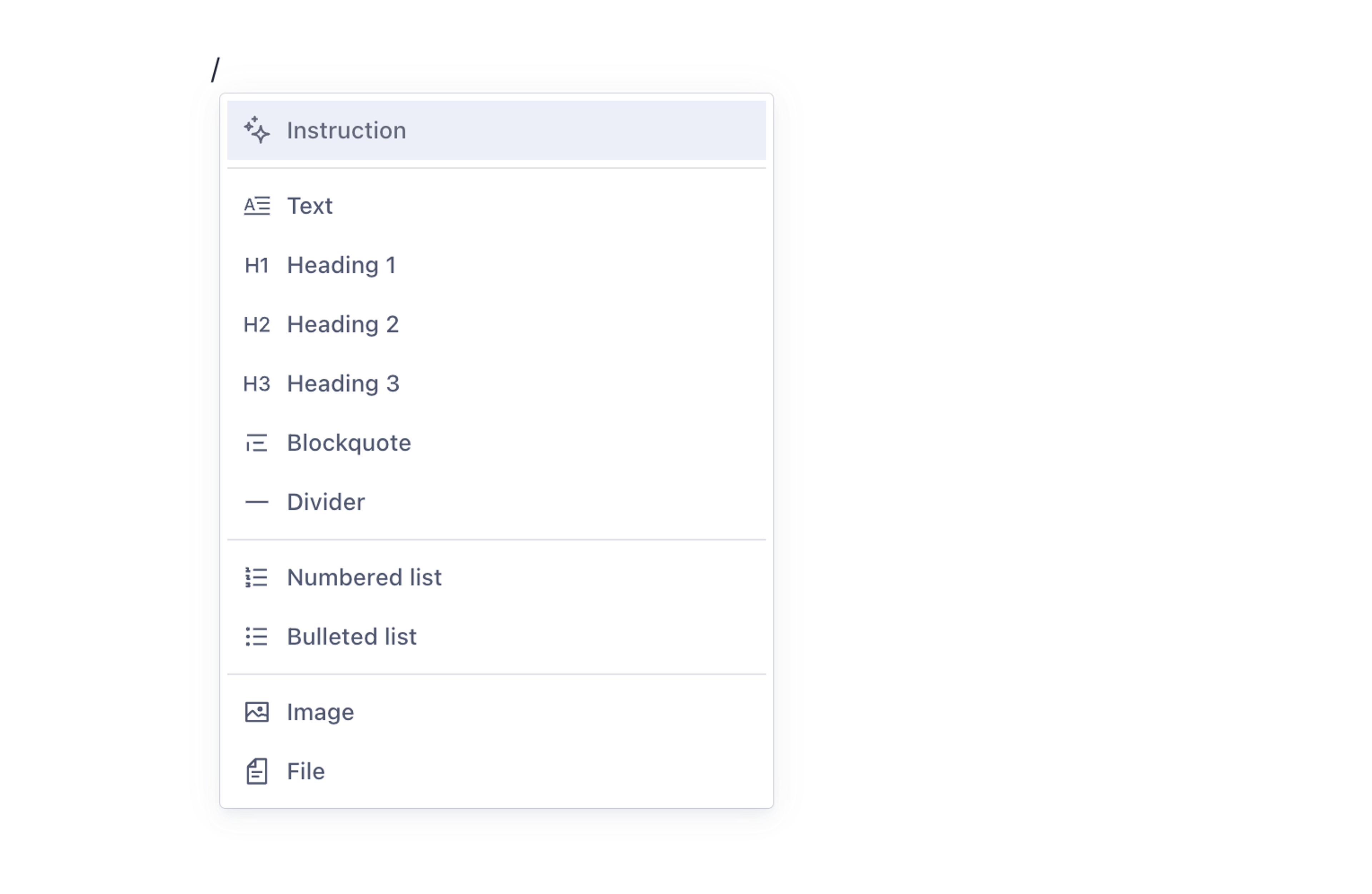The height and width of the screenshot is (894, 1372).
Task: Choose Text from the slash menu
Action: 309,206
